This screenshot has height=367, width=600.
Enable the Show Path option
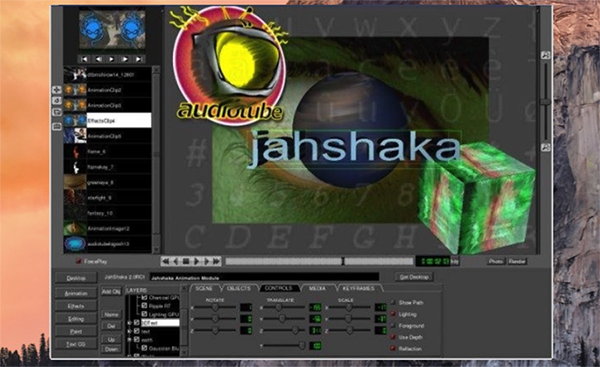click(x=393, y=302)
